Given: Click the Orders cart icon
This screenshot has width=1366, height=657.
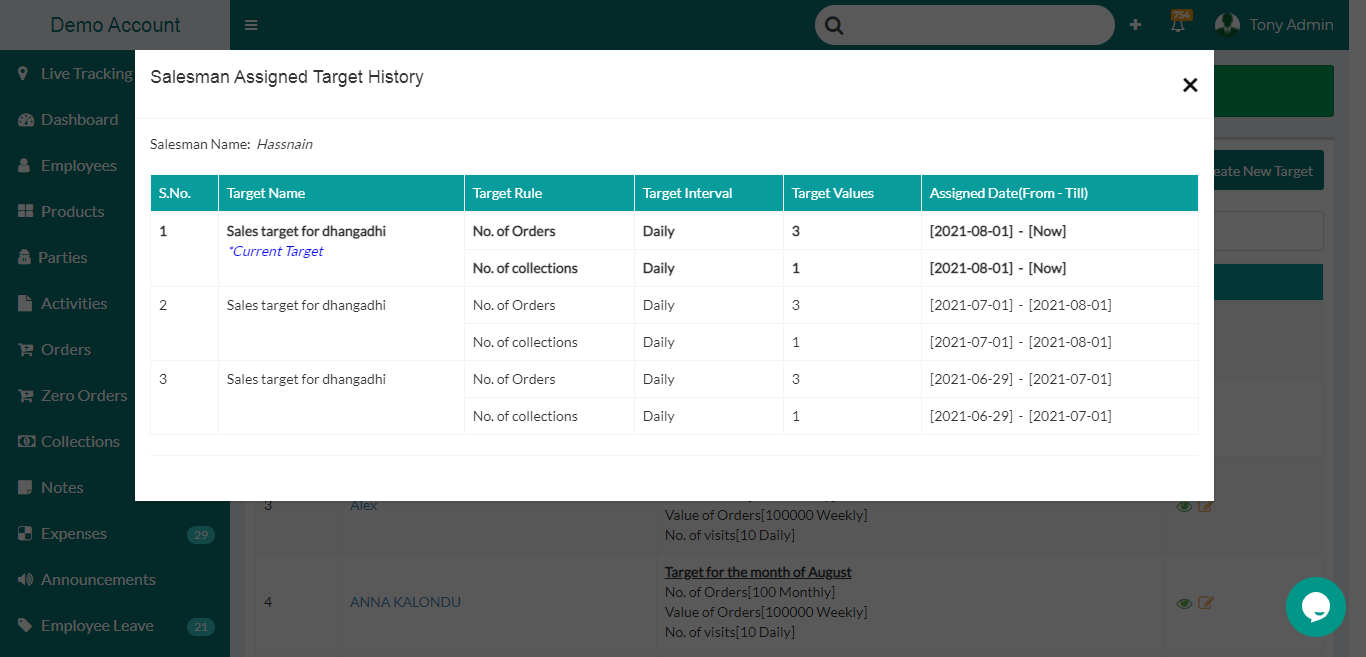Looking at the screenshot, I should (x=26, y=350).
